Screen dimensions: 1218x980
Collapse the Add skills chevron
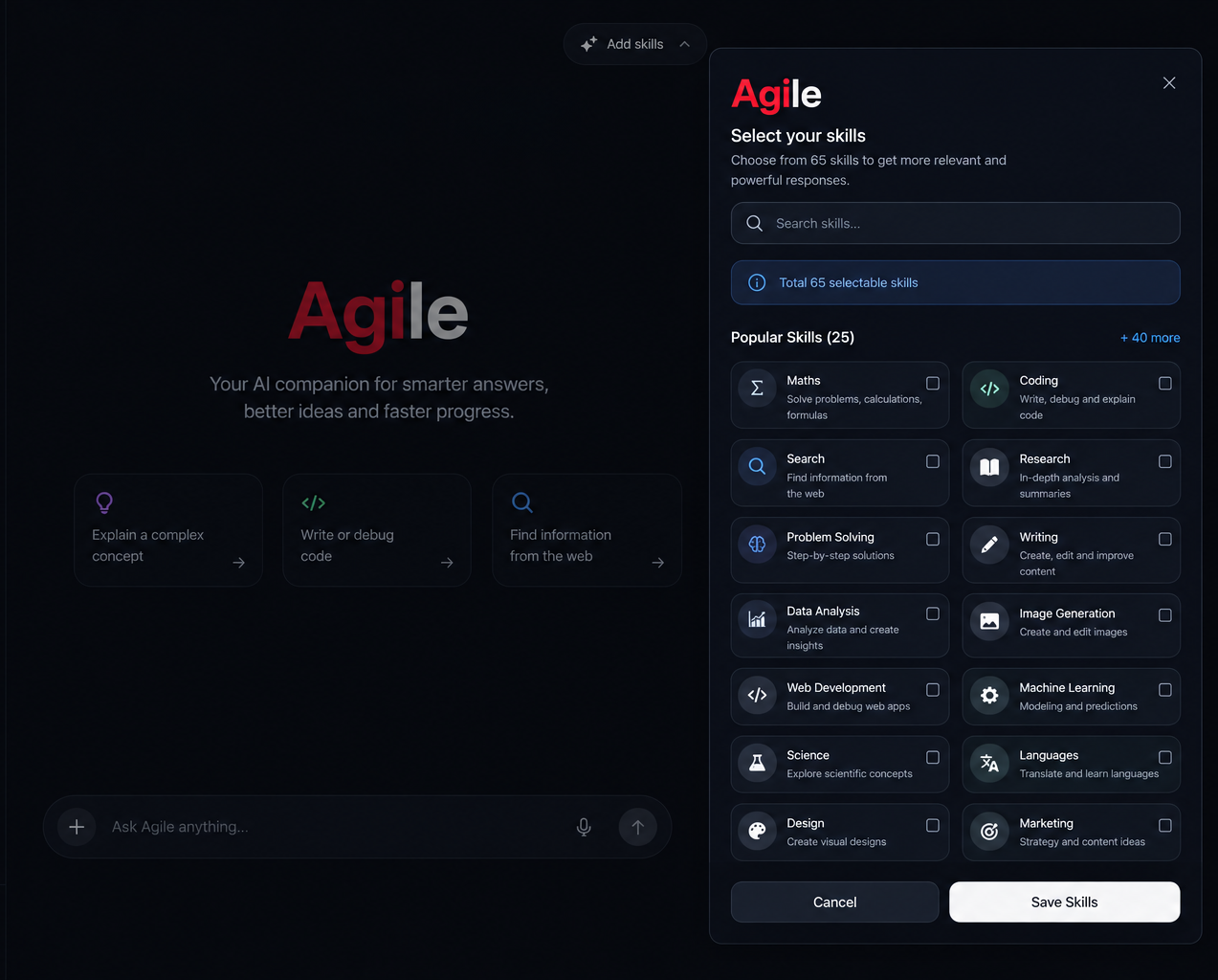point(685,44)
